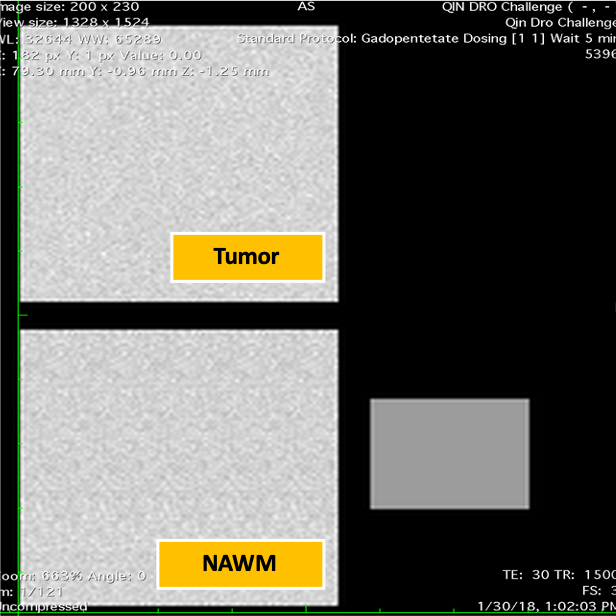Click the FS field strength annotation

point(598,591)
